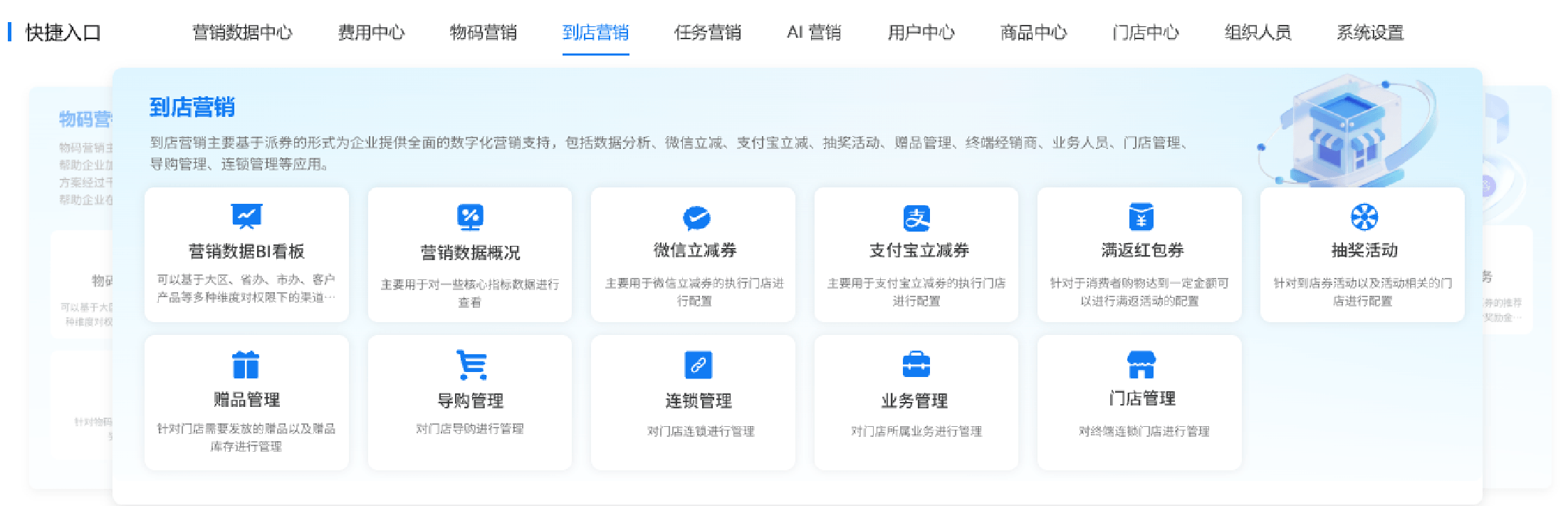Click the 支付宝立减券 Alipay icon

[916, 217]
